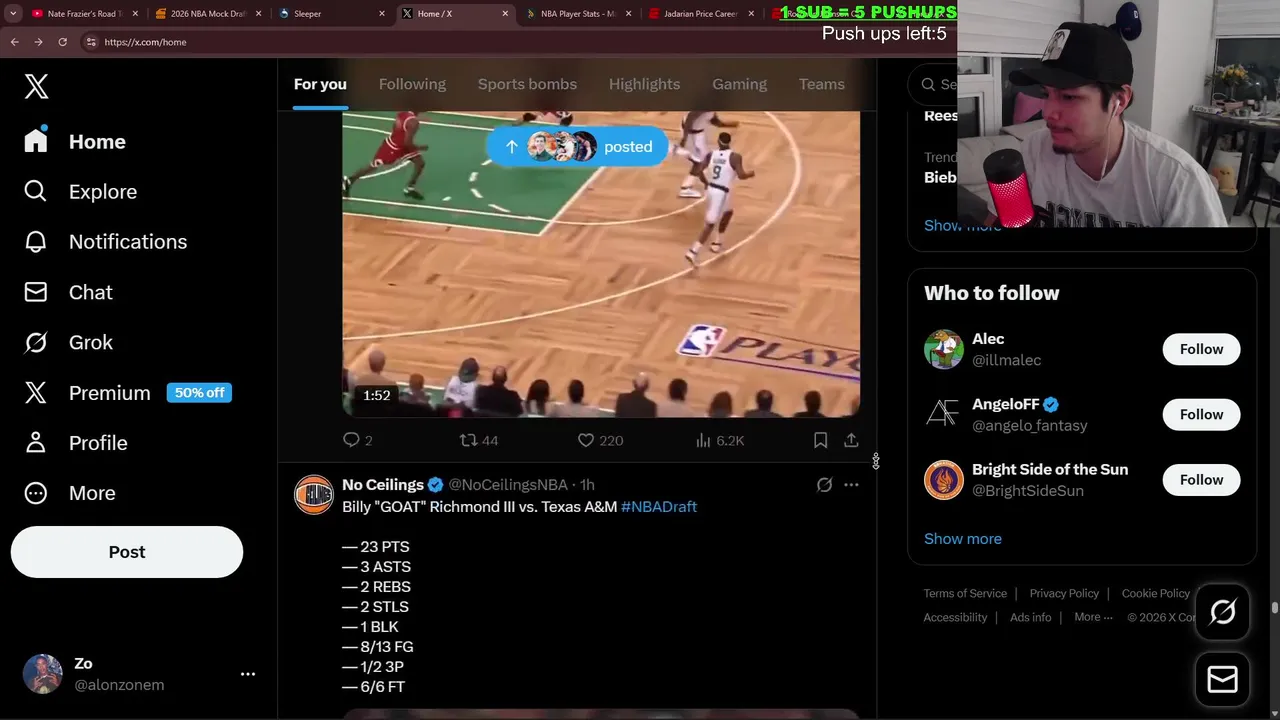Switch to the NBA Player Stats tab
The width and height of the screenshot is (1280, 720).
(578, 14)
